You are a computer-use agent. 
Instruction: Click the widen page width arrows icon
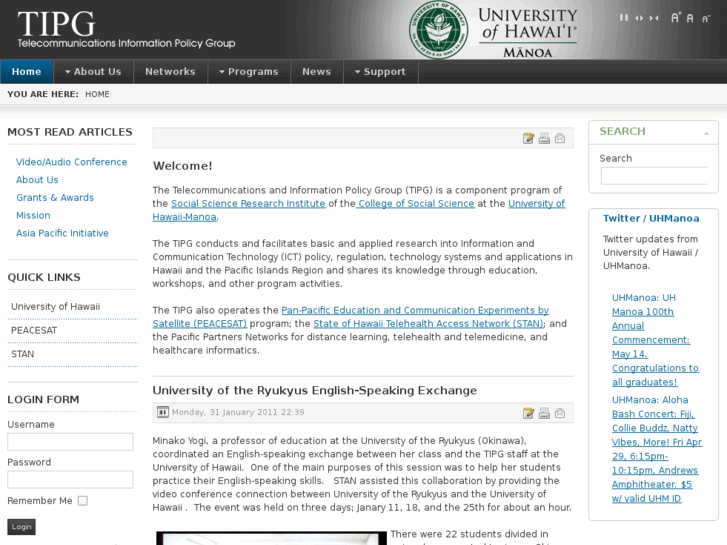click(x=639, y=18)
